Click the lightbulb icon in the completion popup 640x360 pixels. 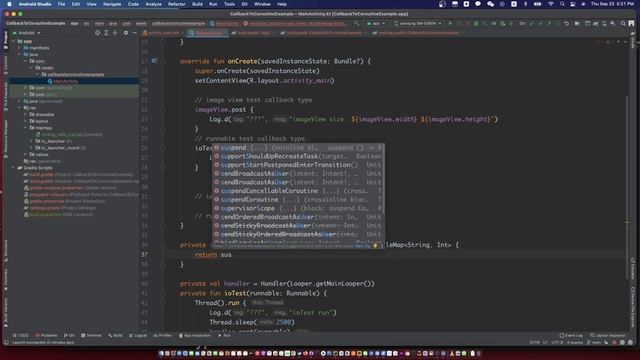(375, 246)
